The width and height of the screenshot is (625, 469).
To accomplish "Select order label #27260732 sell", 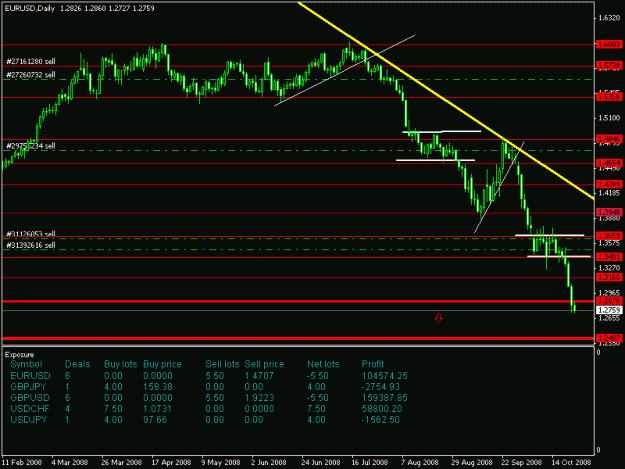I will coord(31,75).
